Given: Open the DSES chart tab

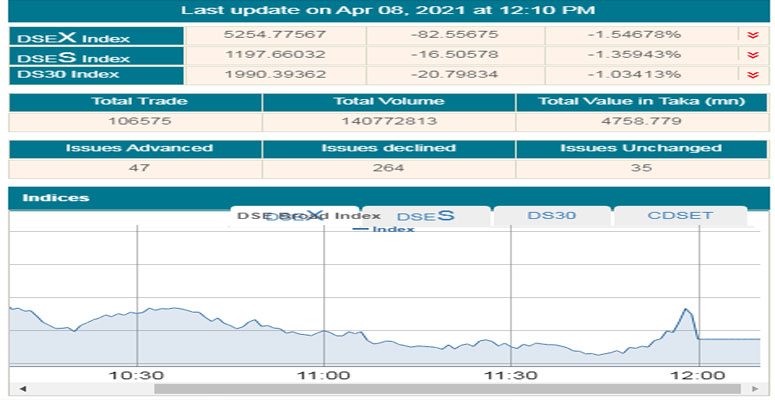Looking at the screenshot, I should 426,216.
